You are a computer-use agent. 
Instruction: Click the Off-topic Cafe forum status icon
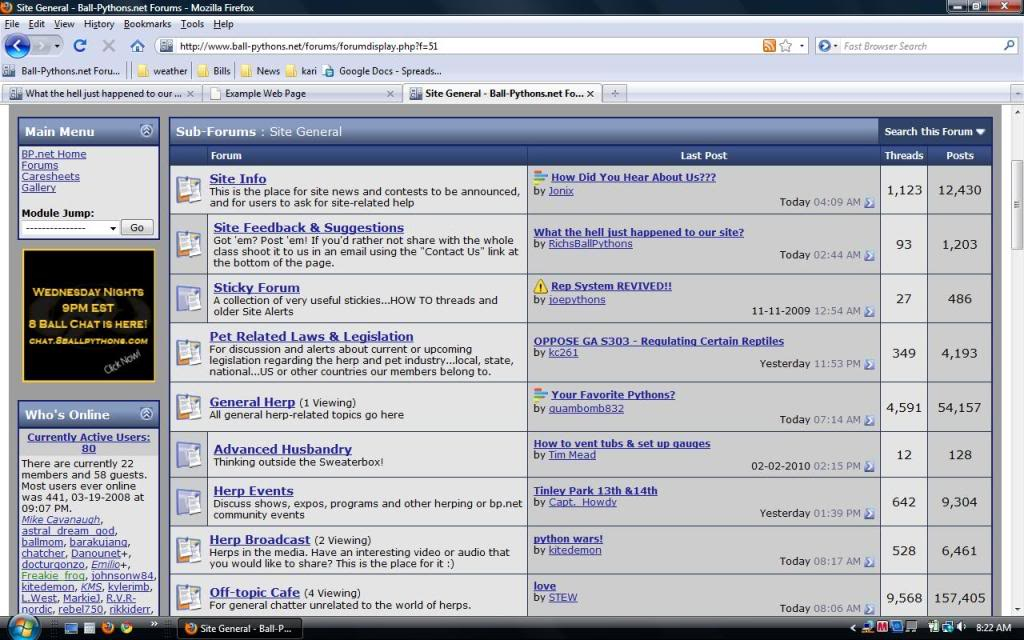click(189, 598)
